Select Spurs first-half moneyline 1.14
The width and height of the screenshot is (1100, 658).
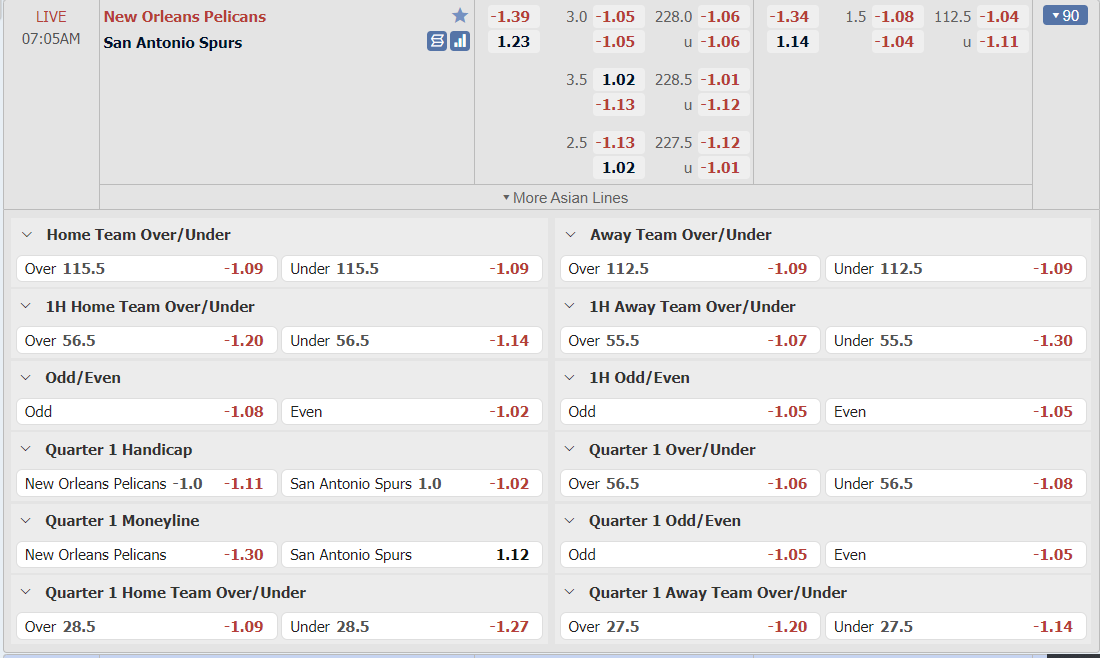(x=792, y=41)
